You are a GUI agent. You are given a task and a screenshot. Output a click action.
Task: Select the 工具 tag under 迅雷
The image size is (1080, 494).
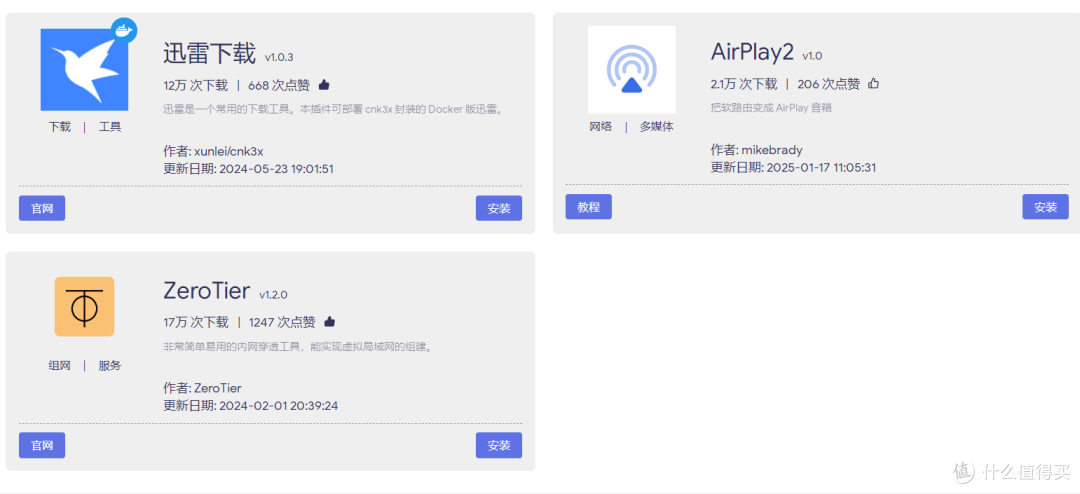coord(110,127)
